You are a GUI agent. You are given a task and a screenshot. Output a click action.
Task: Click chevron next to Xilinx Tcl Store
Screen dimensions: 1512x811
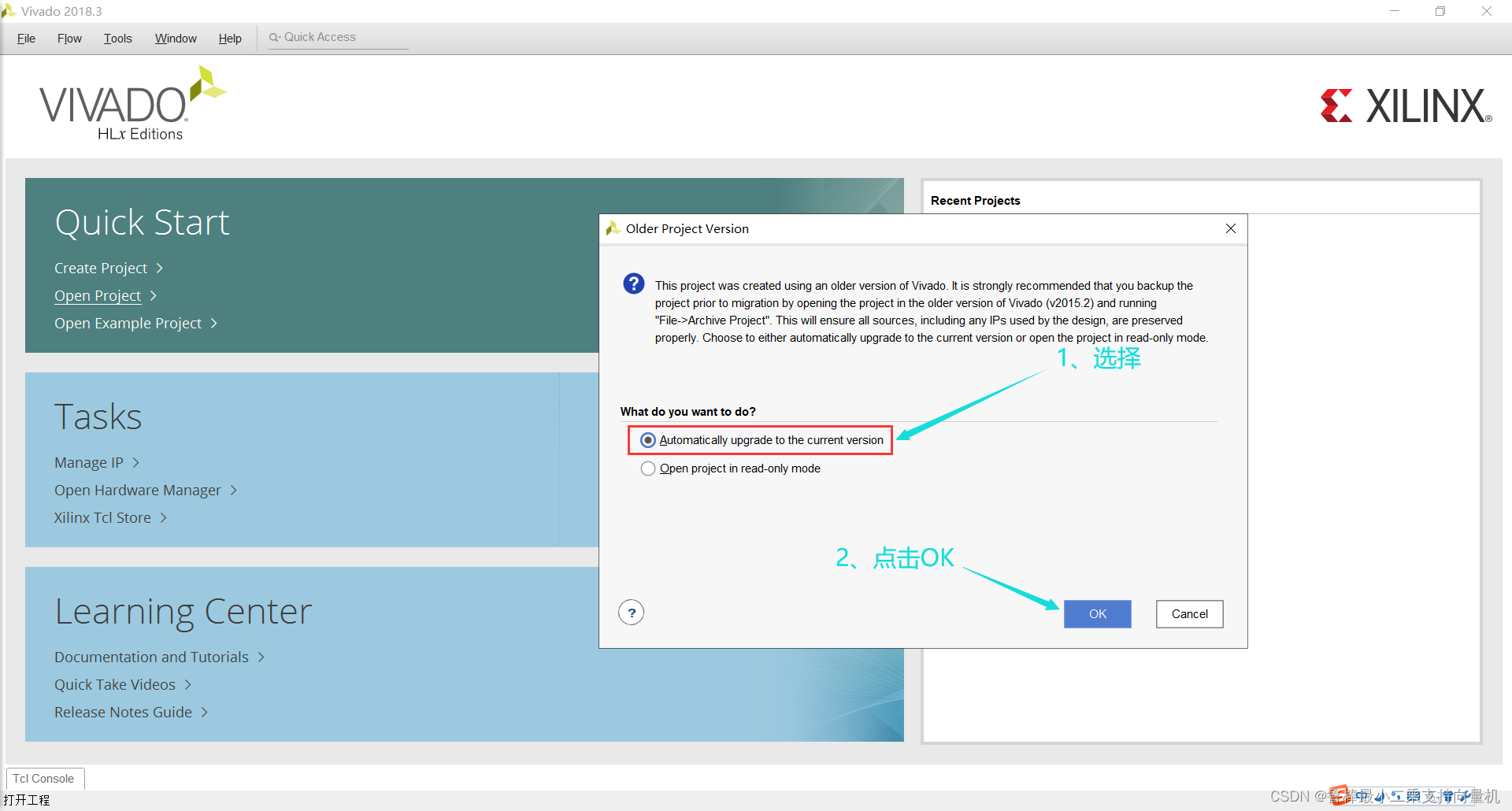point(164,518)
